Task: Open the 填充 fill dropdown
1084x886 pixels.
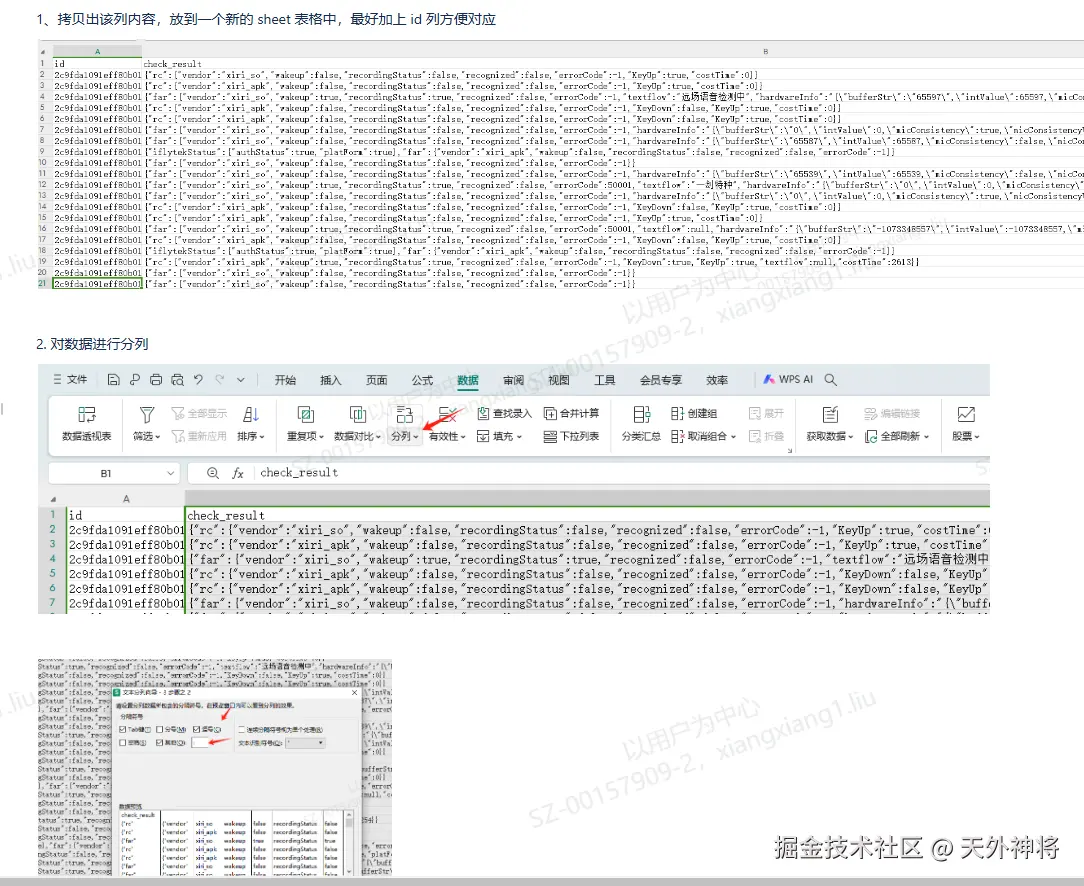Action: 500,436
